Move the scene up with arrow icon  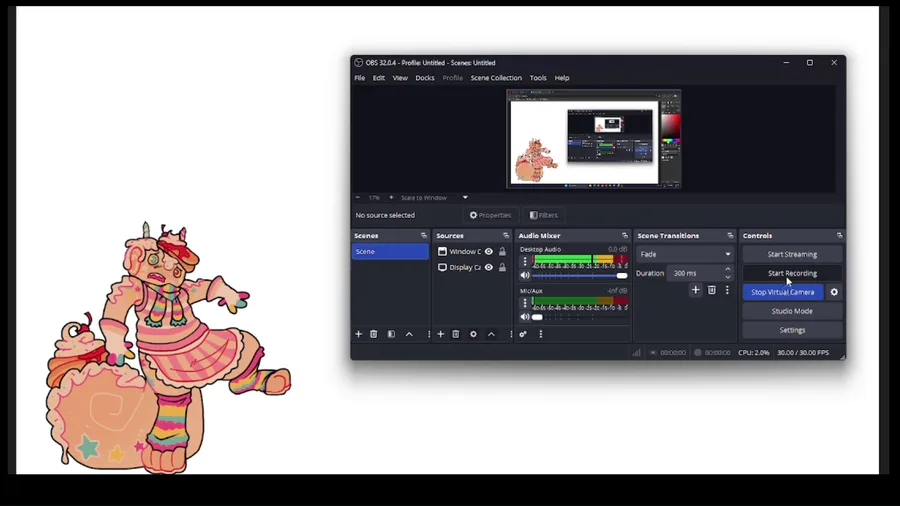pos(409,334)
